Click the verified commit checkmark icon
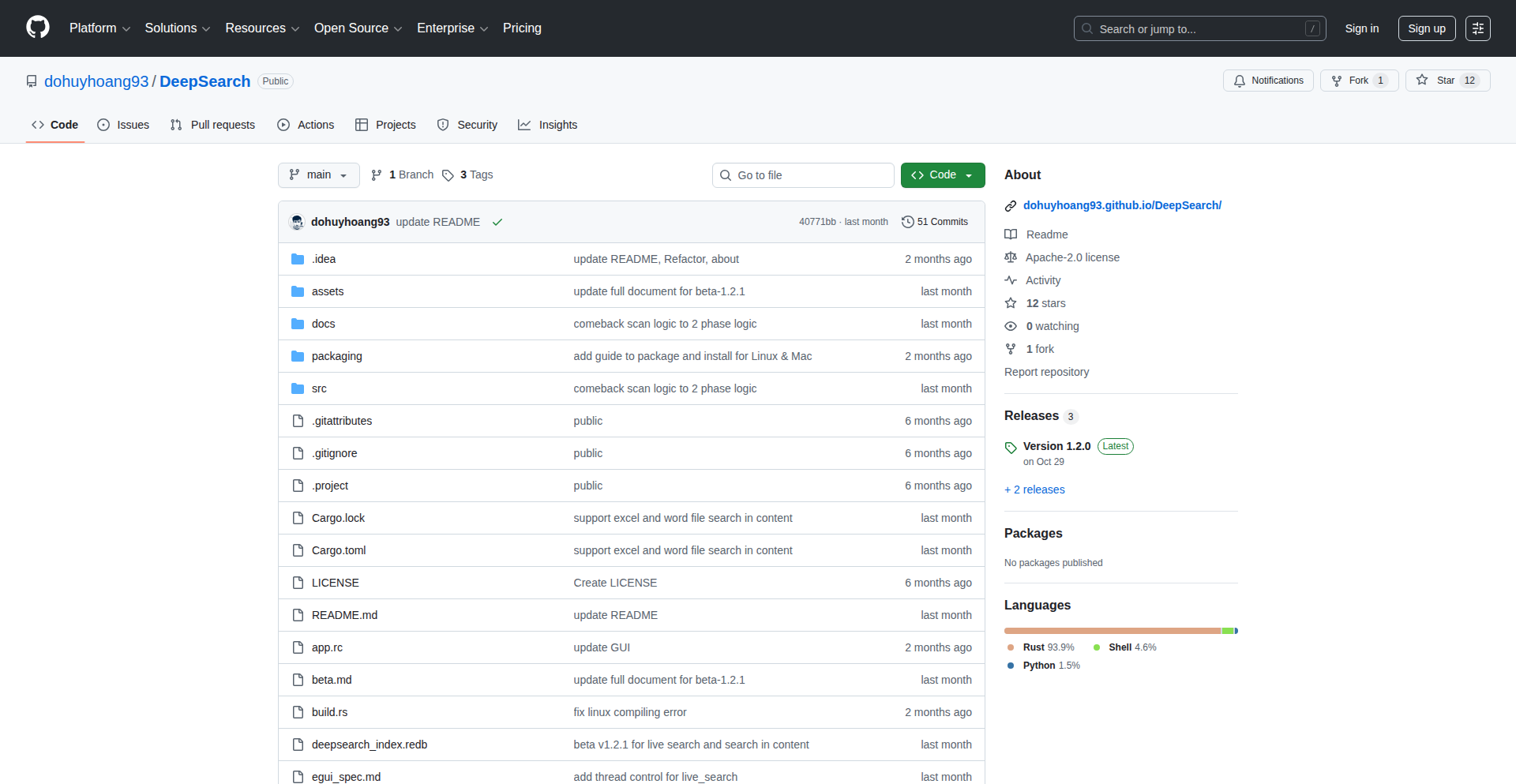 [497, 222]
